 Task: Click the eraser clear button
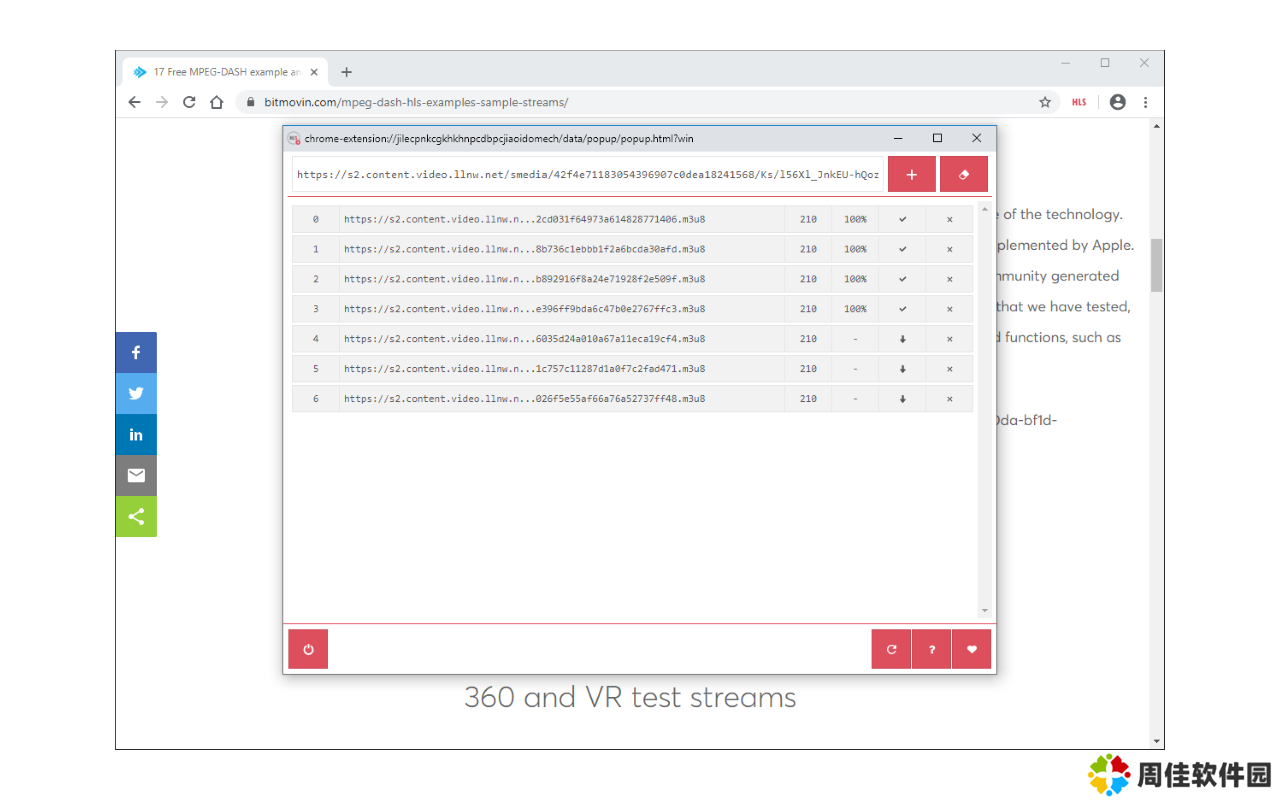click(963, 174)
